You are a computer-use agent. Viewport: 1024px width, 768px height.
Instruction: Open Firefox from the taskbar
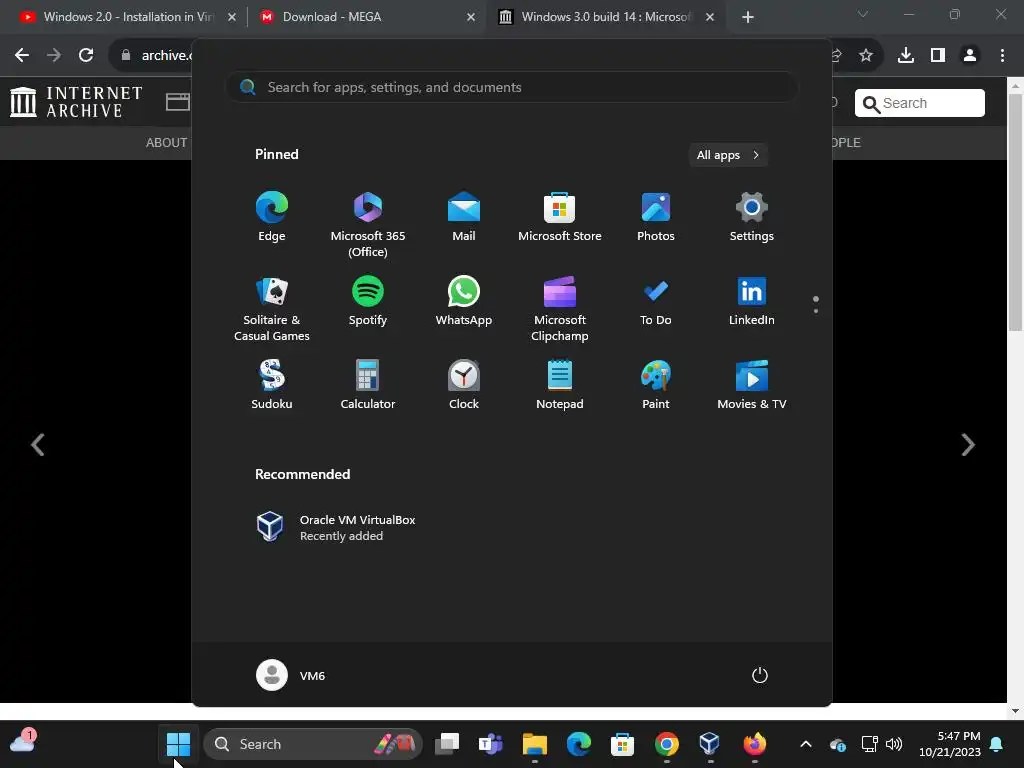(x=754, y=744)
